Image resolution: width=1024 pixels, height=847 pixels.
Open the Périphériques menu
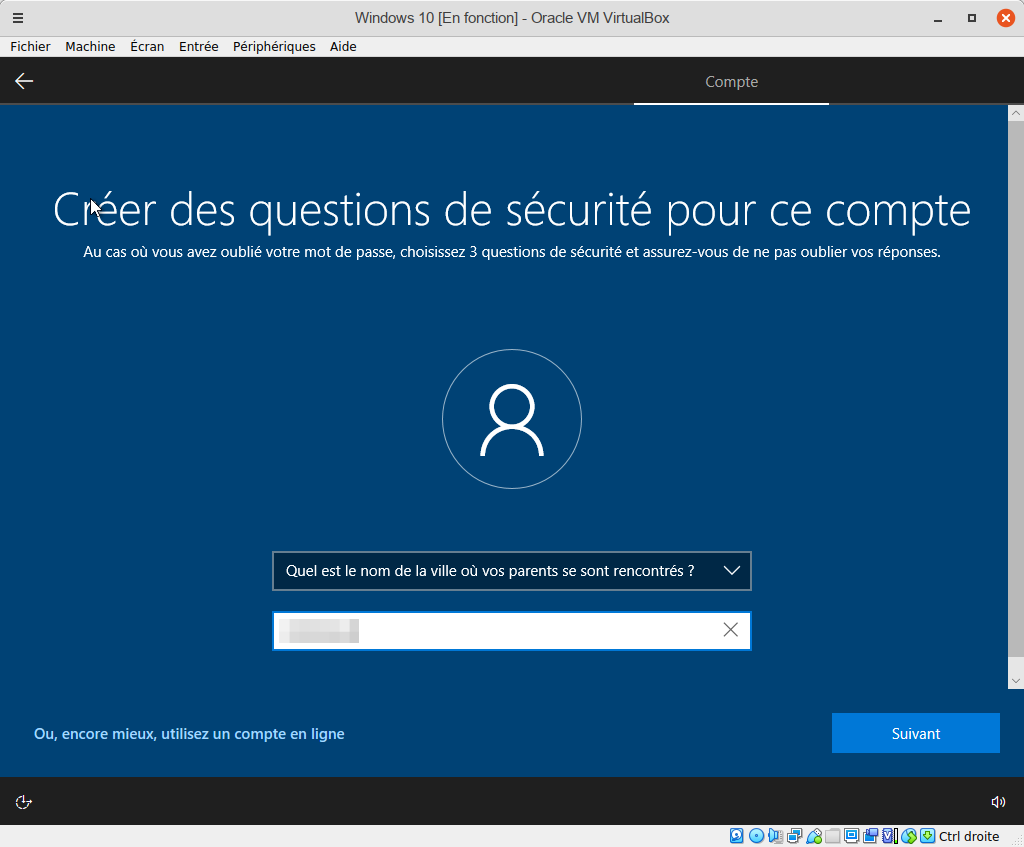(274, 46)
